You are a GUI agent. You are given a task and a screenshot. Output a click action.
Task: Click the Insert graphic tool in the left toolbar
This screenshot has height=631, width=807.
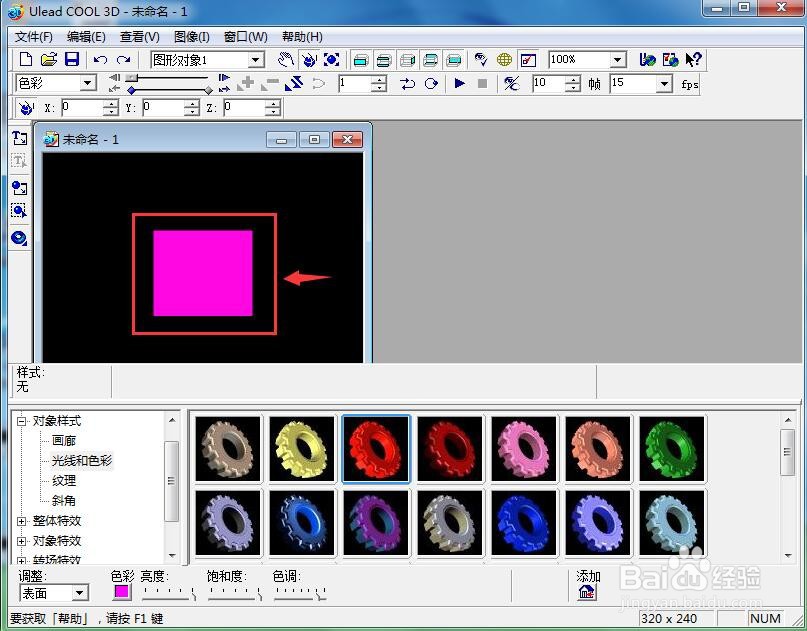point(20,188)
